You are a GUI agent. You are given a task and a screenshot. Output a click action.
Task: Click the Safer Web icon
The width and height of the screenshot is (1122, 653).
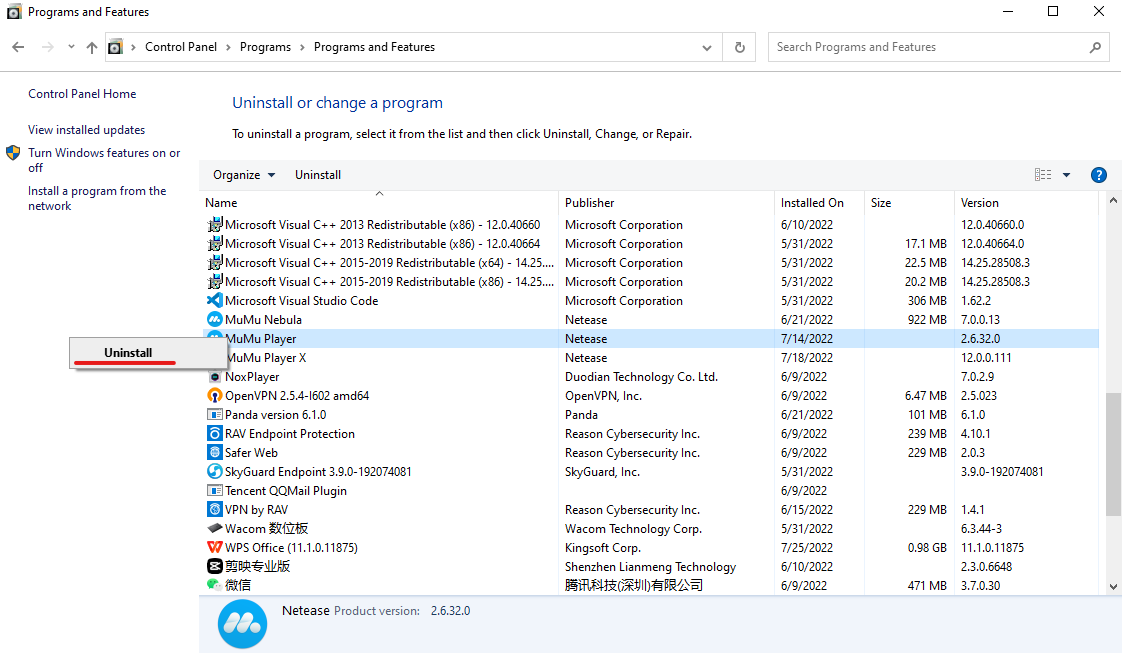pos(214,453)
